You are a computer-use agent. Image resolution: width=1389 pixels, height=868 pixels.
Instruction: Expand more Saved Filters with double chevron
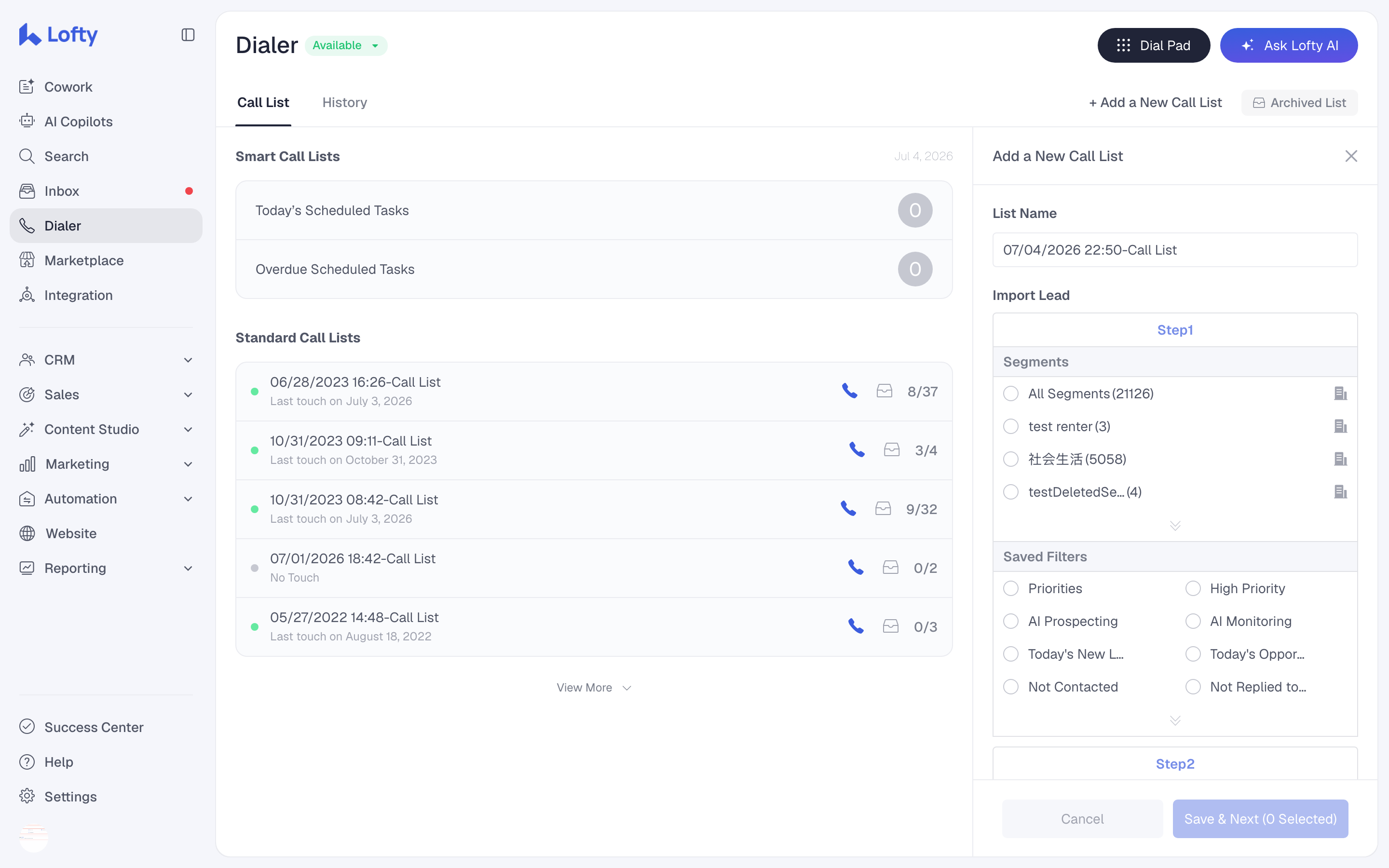1175,720
